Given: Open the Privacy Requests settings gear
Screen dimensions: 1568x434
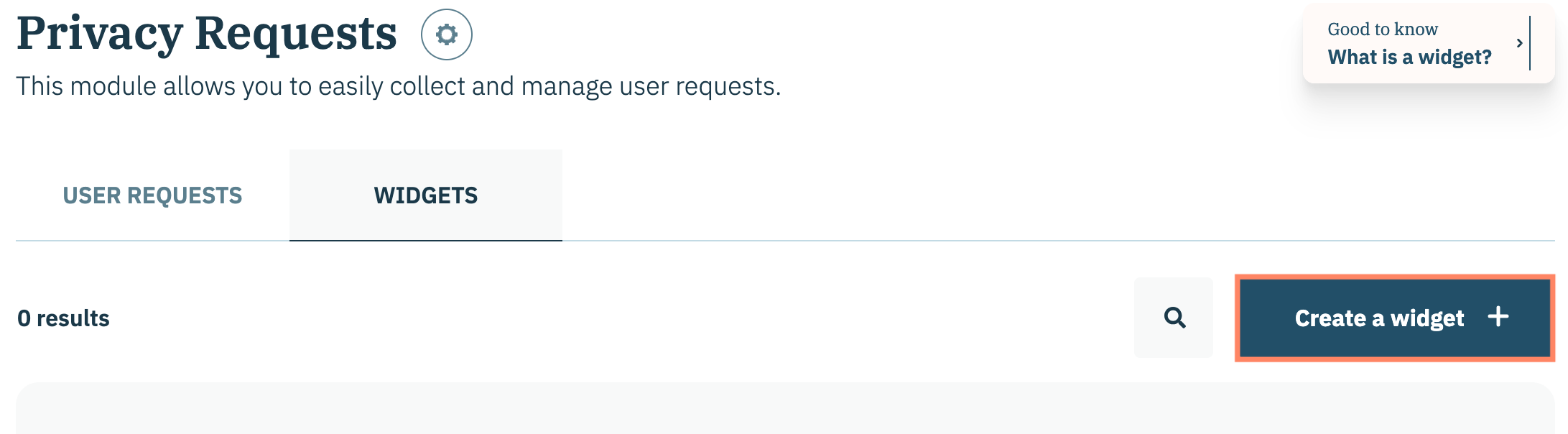Looking at the screenshot, I should pos(446,34).
